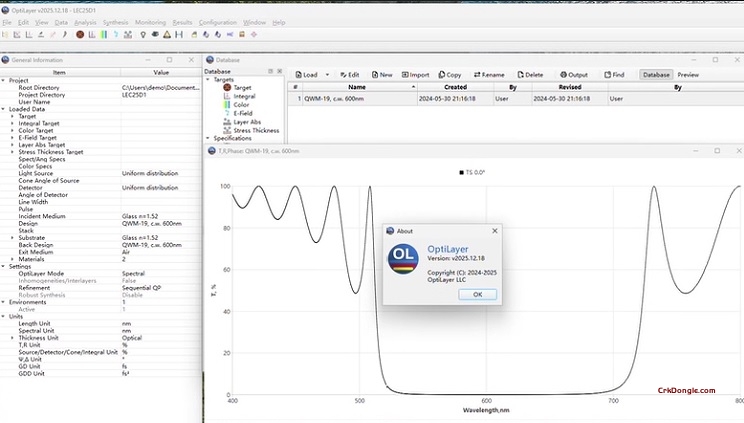Image resolution: width=744 pixels, height=423 pixels.
Task: Select E-Field in the Database tree
Action: coord(242,113)
